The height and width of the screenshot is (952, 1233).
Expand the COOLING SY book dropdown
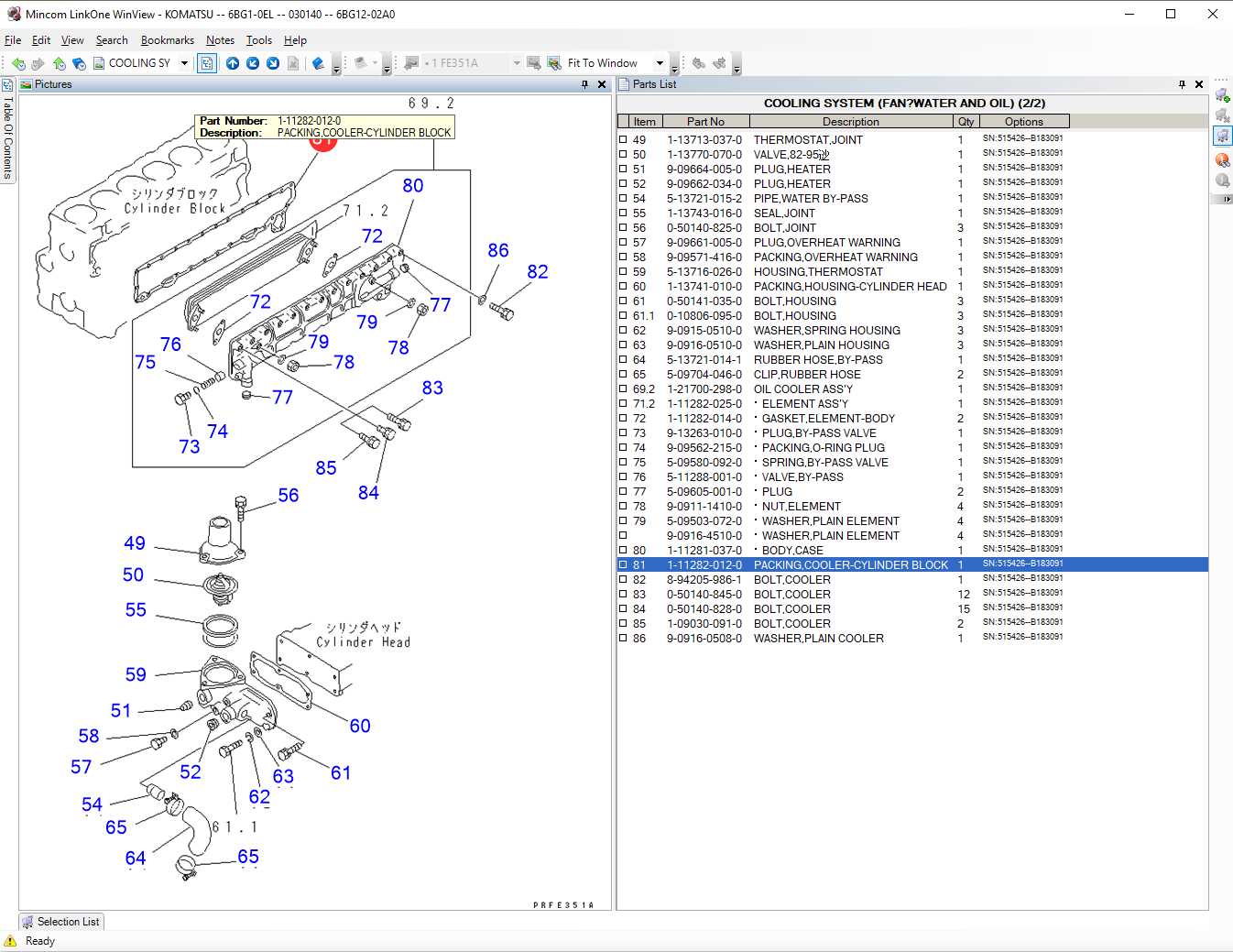click(x=184, y=62)
